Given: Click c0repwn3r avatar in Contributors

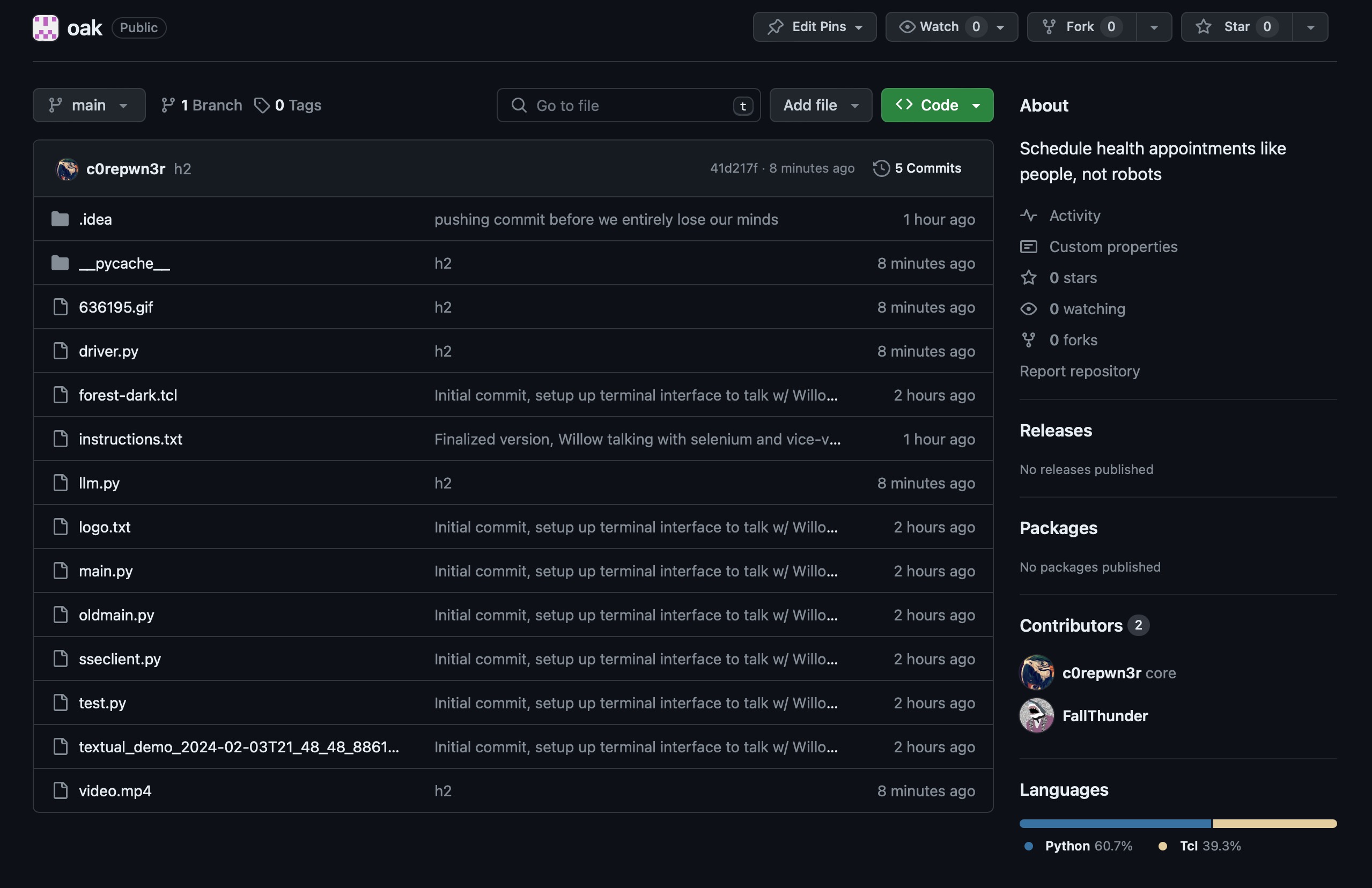Looking at the screenshot, I should coord(1036,672).
